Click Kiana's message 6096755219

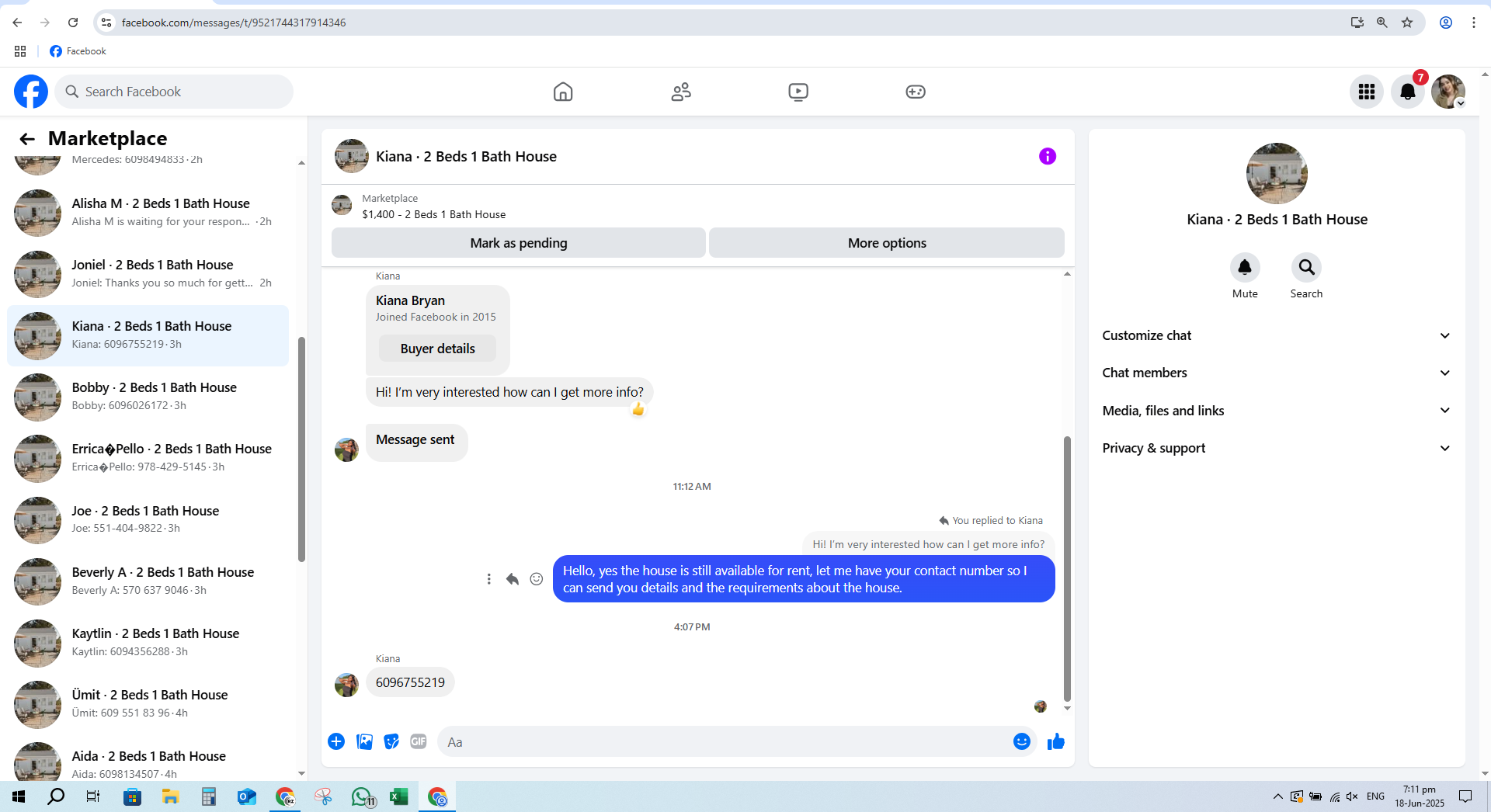click(x=410, y=682)
